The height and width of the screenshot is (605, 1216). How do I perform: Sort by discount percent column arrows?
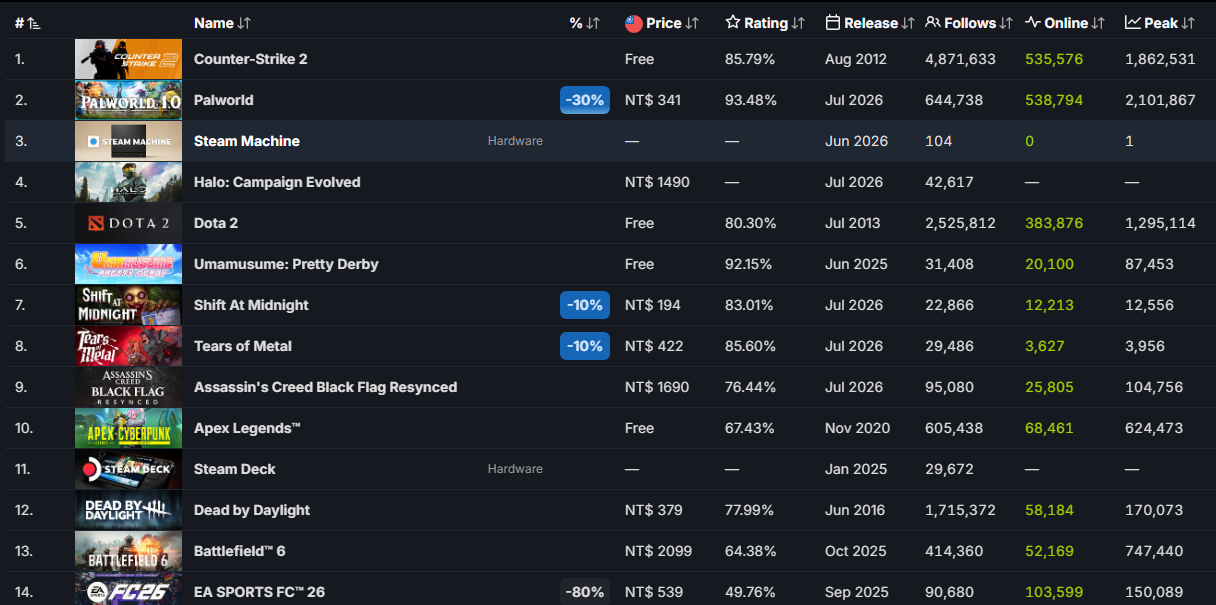click(x=593, y=23)
